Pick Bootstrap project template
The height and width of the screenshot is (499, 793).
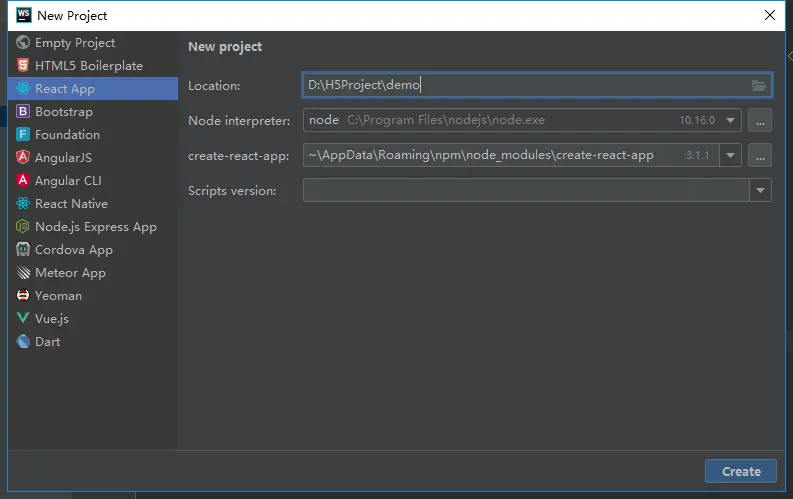pyautogui.click(x=93, y=111)
